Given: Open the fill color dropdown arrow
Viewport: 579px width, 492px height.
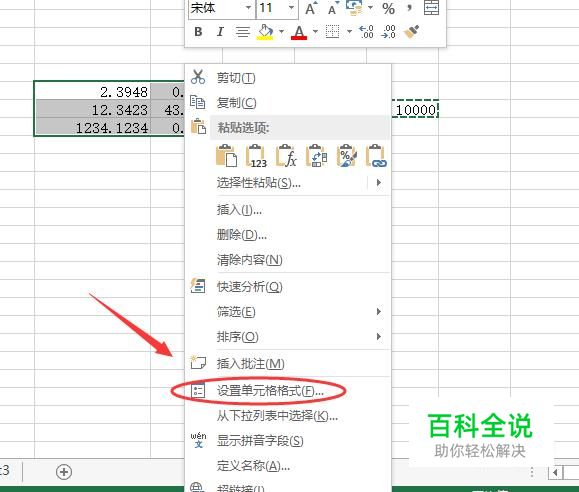Looking at the screenshot, I should click(282, 32).
